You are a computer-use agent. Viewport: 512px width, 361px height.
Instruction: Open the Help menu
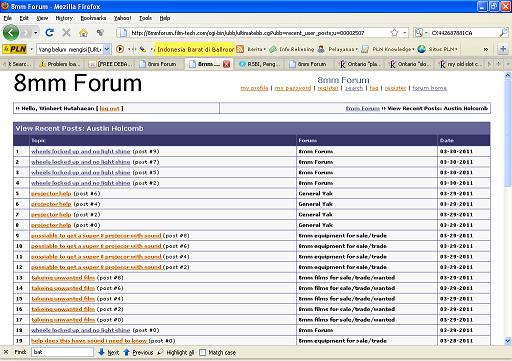pos(165,18)
